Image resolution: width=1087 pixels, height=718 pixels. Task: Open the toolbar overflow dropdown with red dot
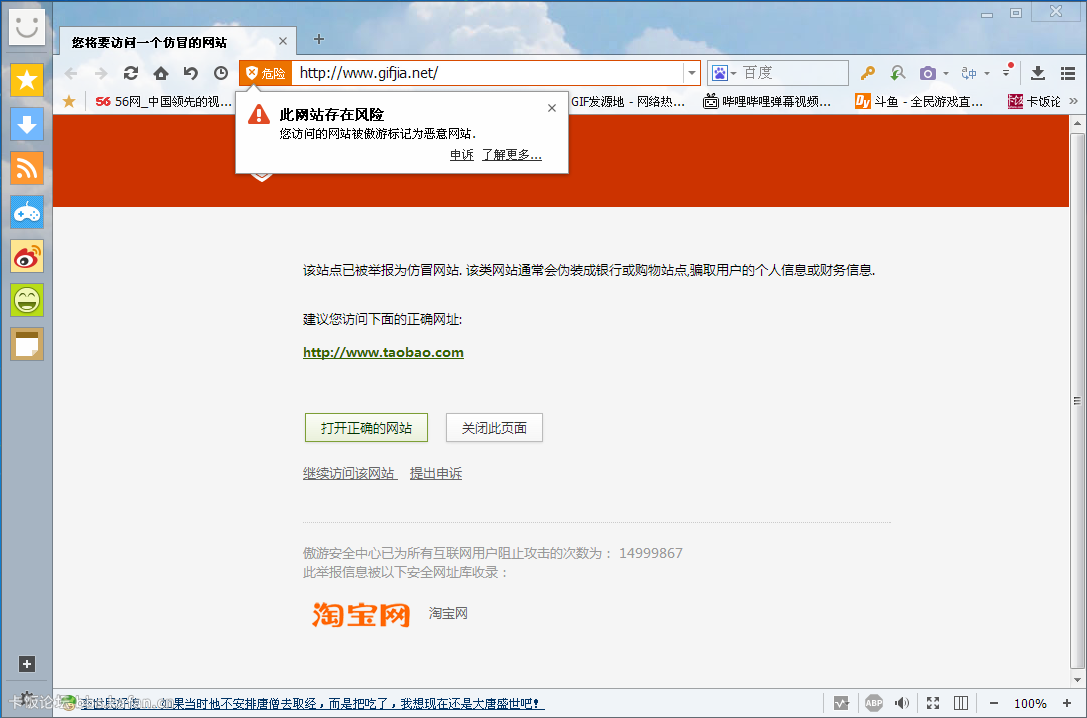1007,71
